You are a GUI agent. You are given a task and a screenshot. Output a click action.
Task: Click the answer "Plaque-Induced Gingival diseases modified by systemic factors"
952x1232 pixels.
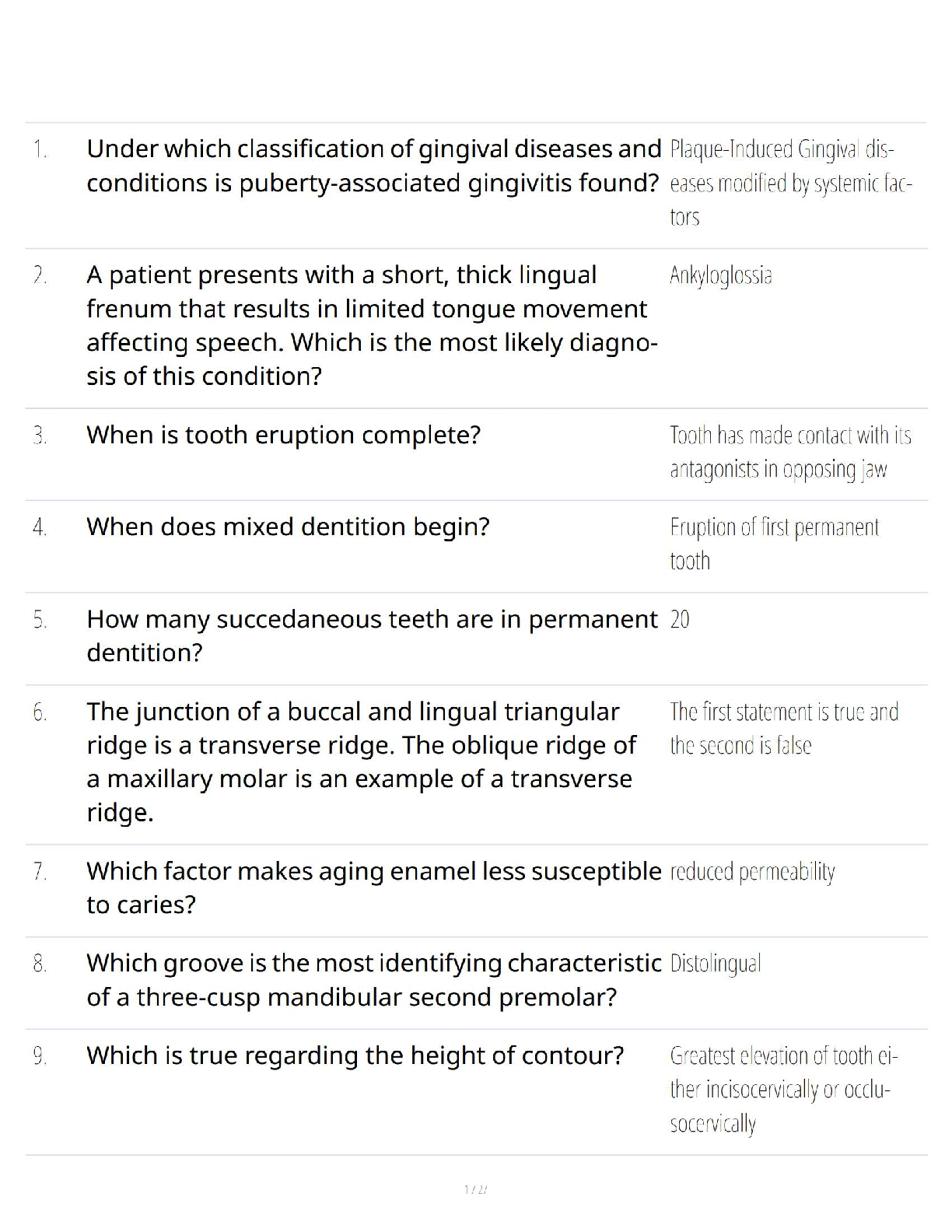789,183
